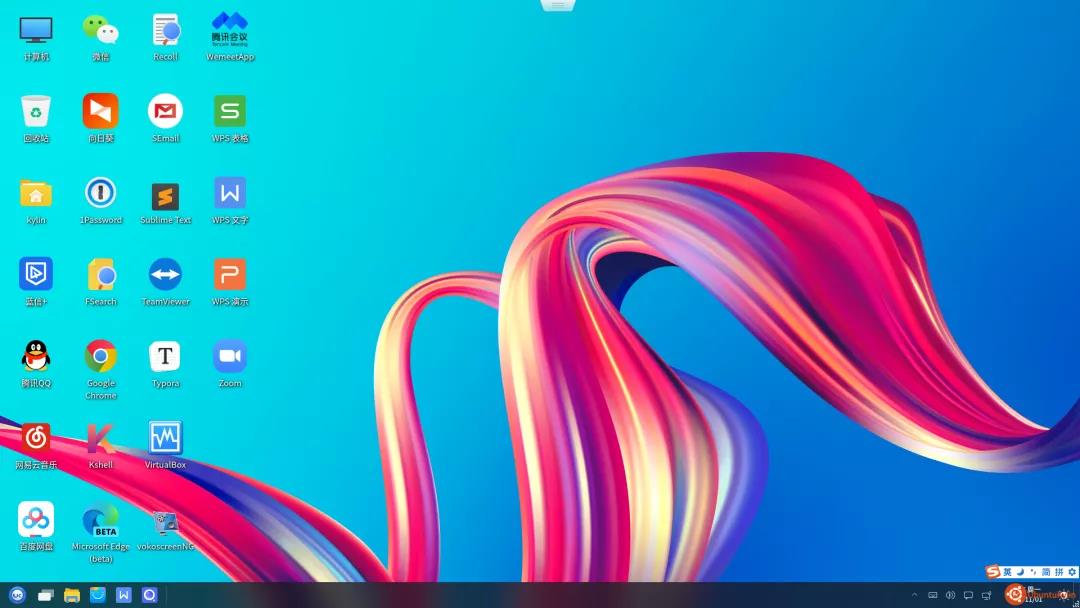The image size is (1080, 608).
Task: Launch the WemeetApp Tencent Meeting icon
Action: click(230, 30)
